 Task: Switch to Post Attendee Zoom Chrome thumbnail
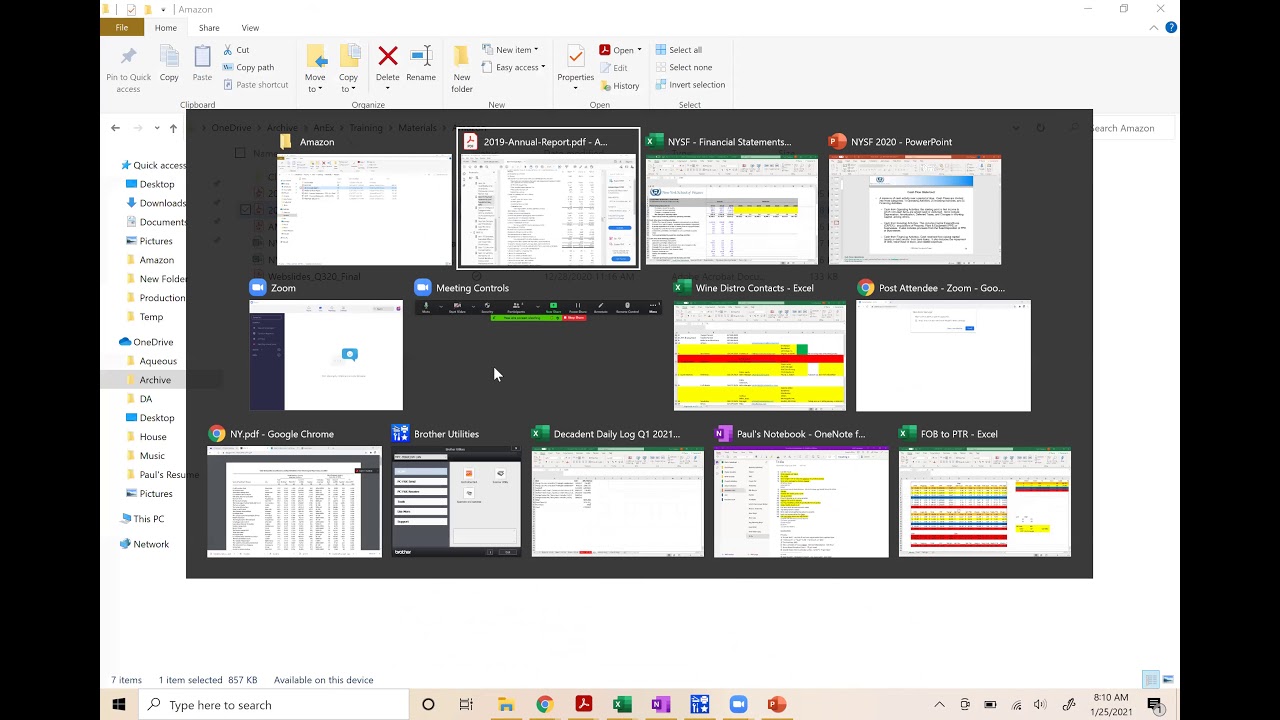(943, 346)
